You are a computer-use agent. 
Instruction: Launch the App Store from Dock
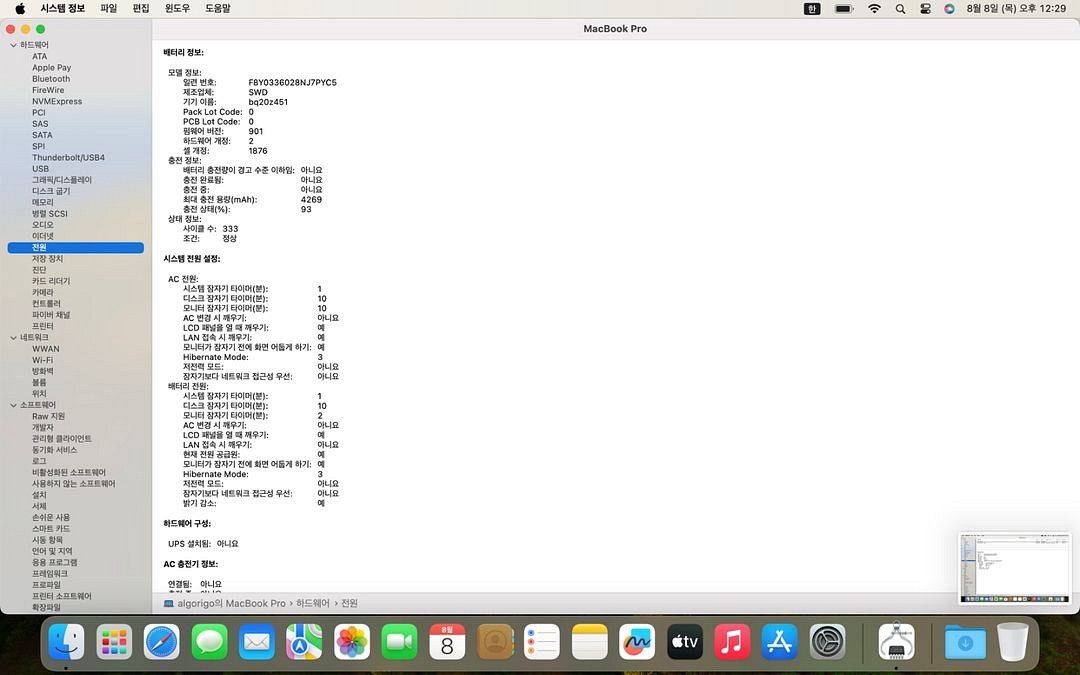[780, 642]
